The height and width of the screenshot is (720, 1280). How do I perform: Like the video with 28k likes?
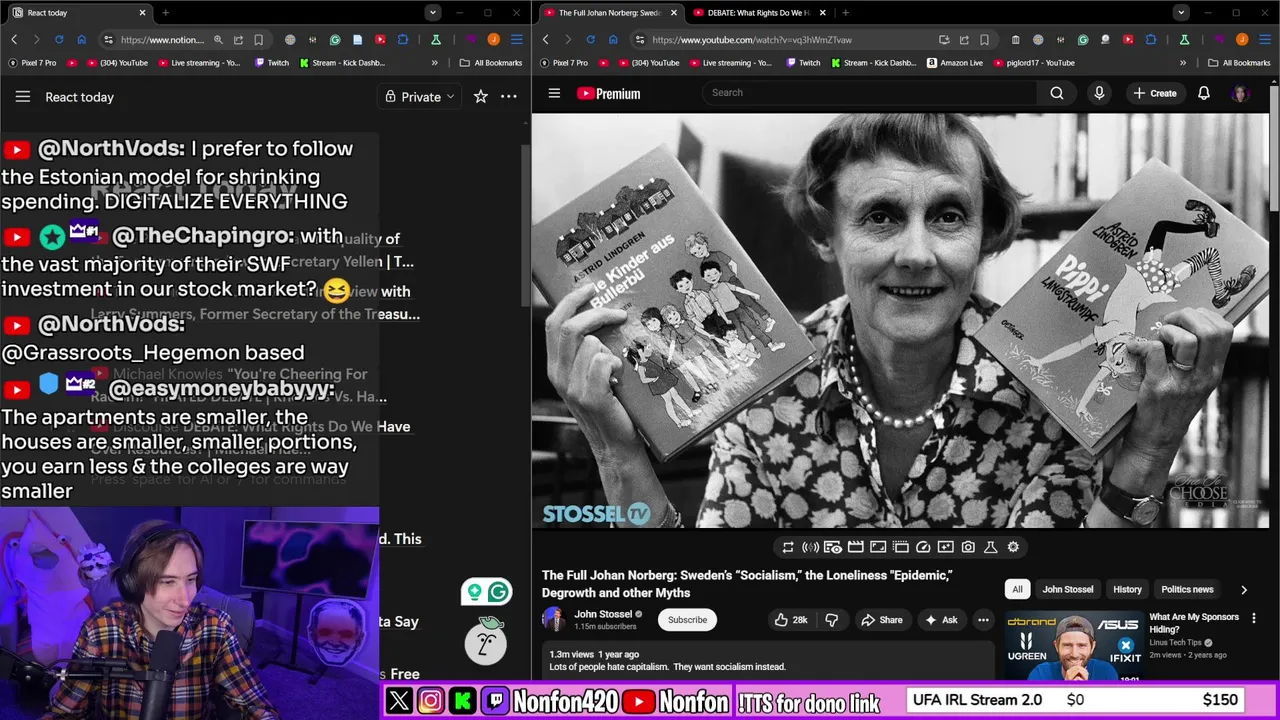pos(791,620)
